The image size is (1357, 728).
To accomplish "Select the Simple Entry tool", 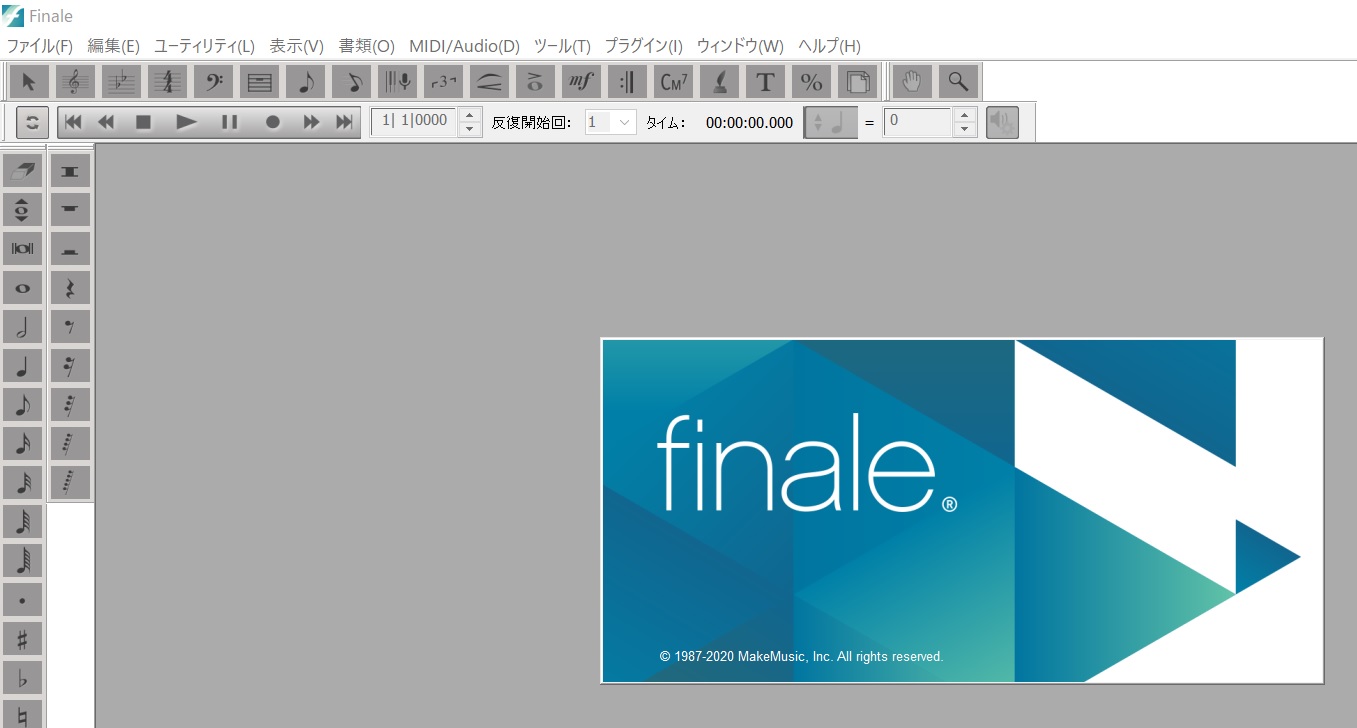I will pyautogui.click(x=305, y=81).
